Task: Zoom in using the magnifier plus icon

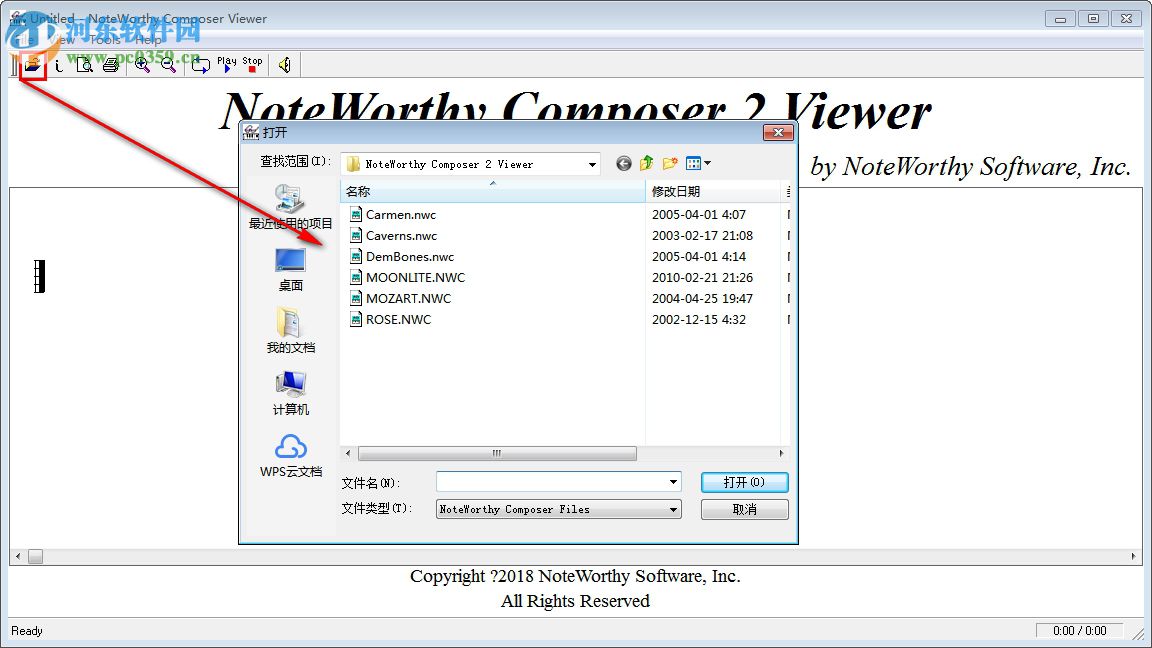Action: point(142,64)
